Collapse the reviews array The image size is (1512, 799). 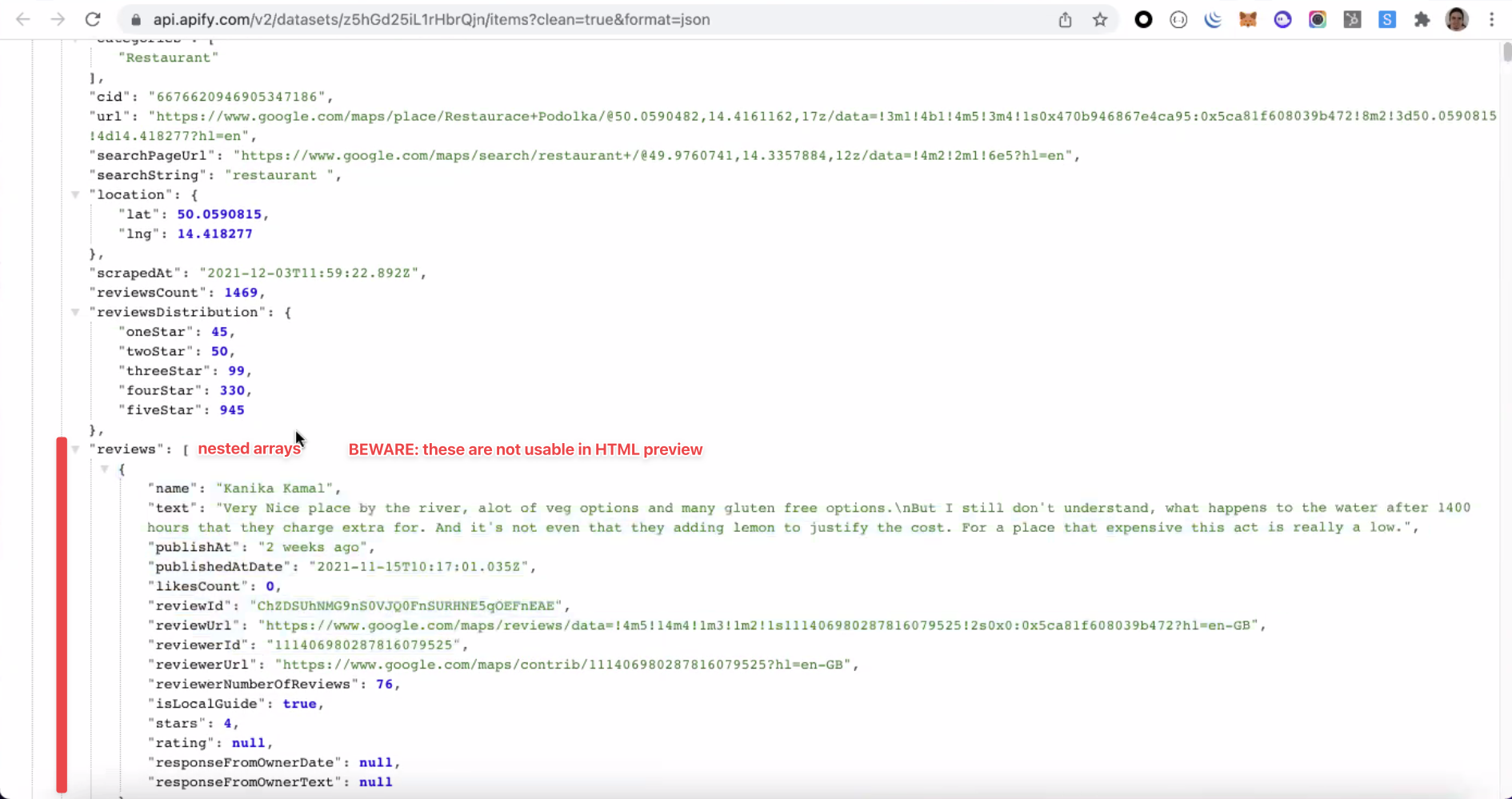75,449
